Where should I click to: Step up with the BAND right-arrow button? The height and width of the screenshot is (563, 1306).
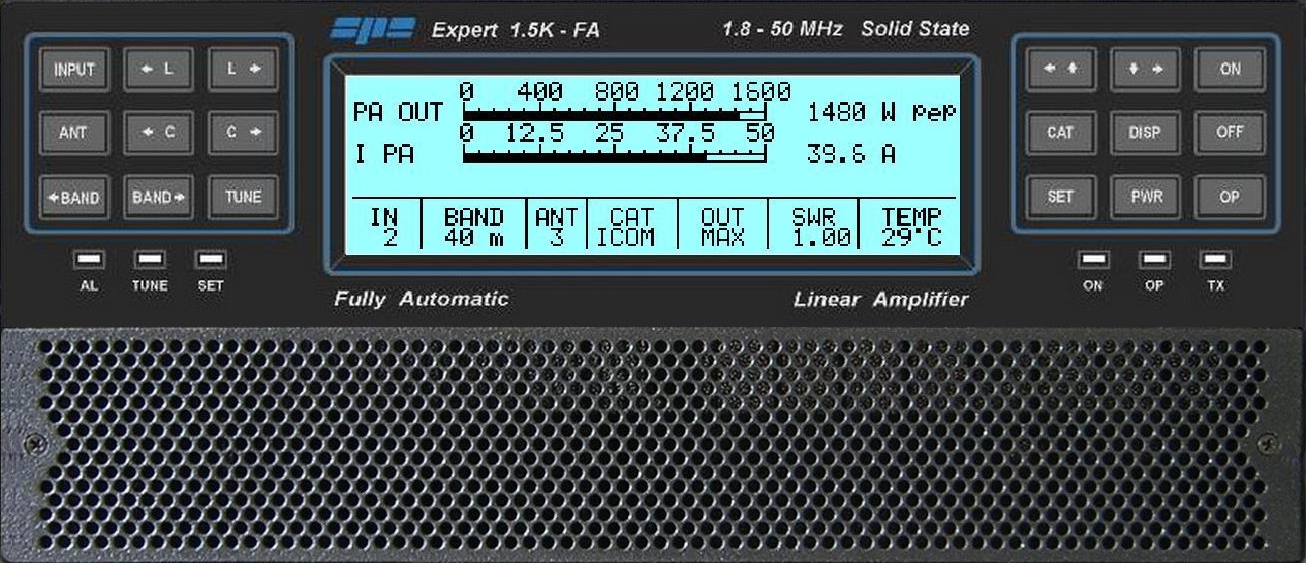click(158, 197)
